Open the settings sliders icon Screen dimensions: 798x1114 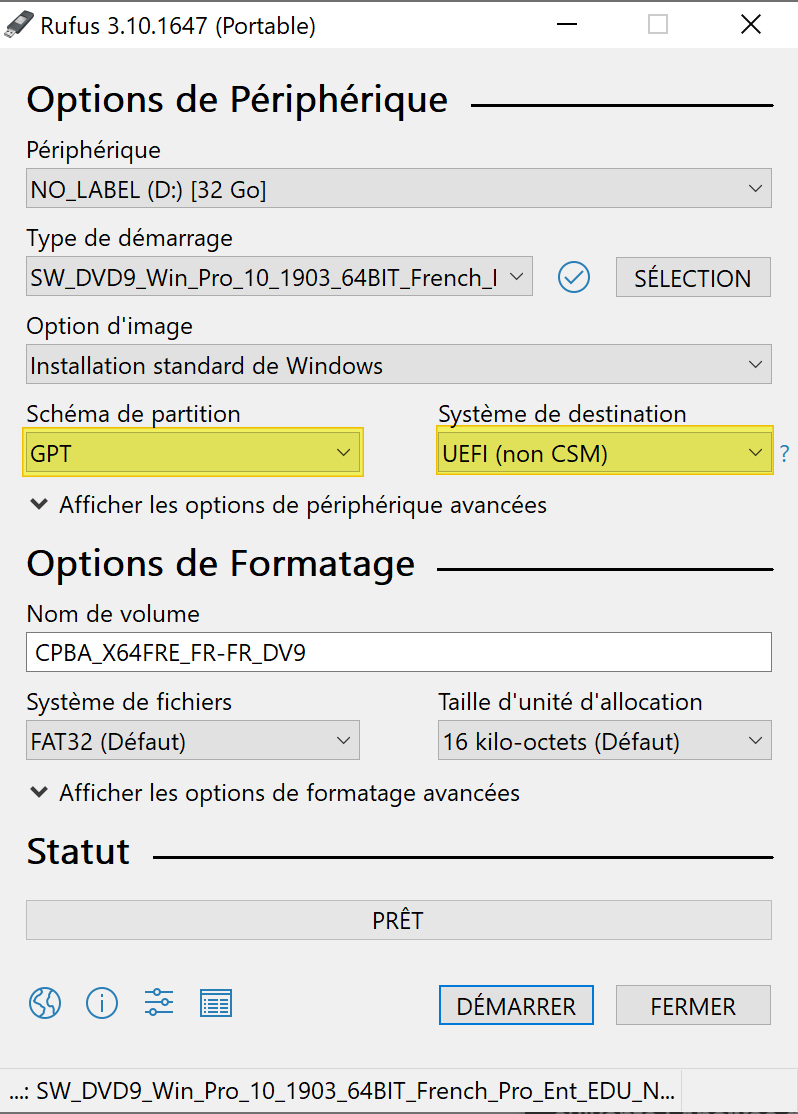(159, 1002)
